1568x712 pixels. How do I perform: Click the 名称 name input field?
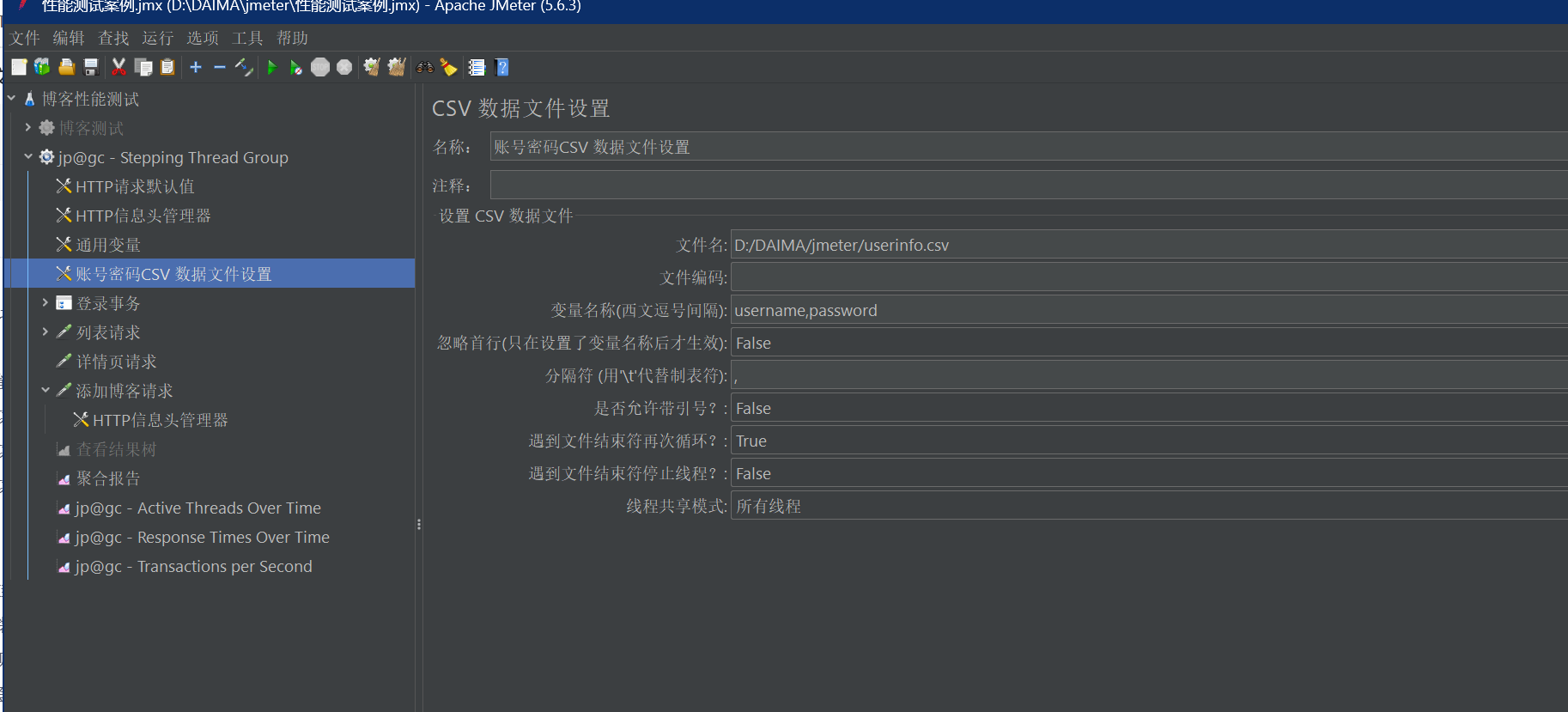1028,147
